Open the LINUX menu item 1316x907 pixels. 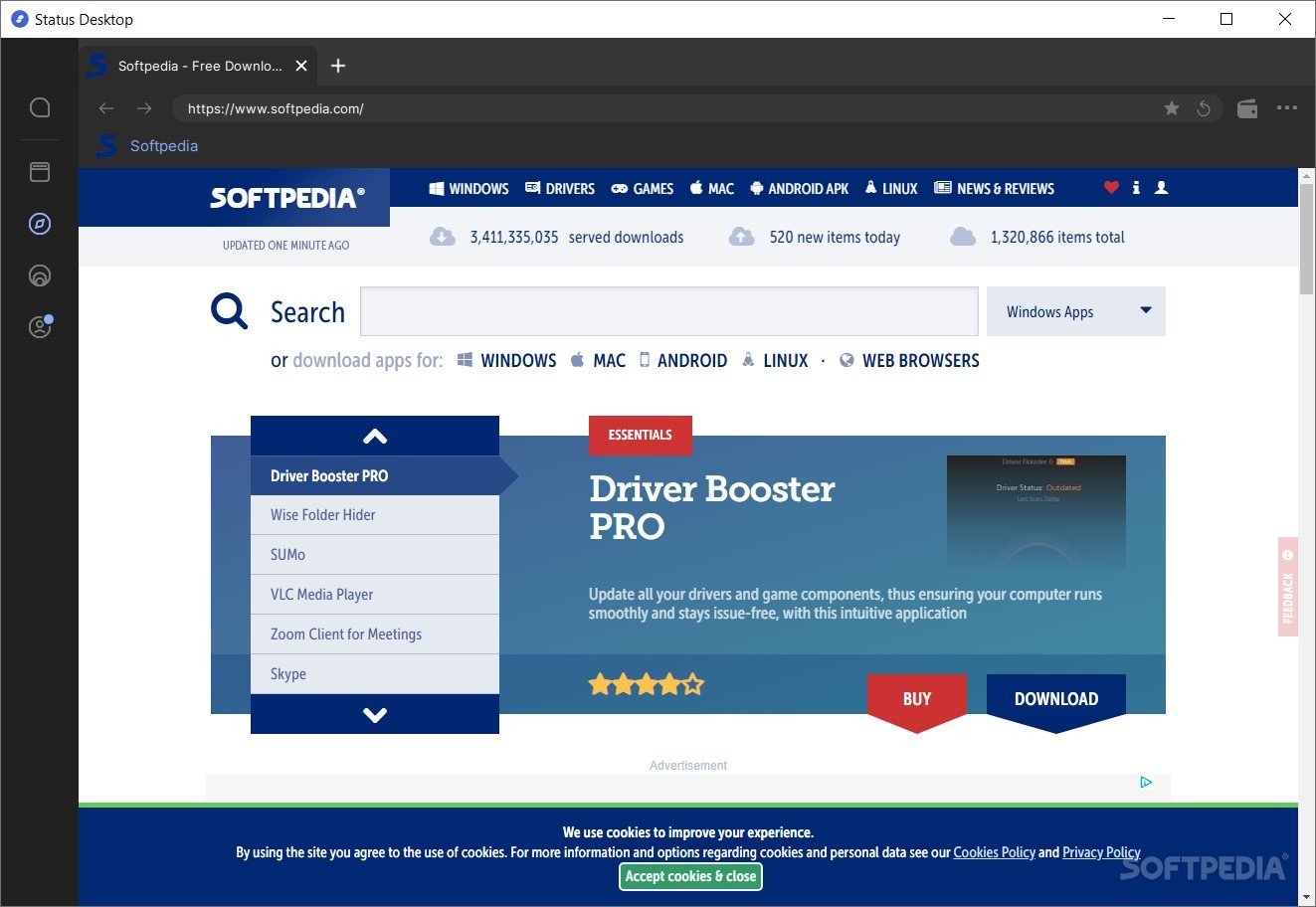891,189
